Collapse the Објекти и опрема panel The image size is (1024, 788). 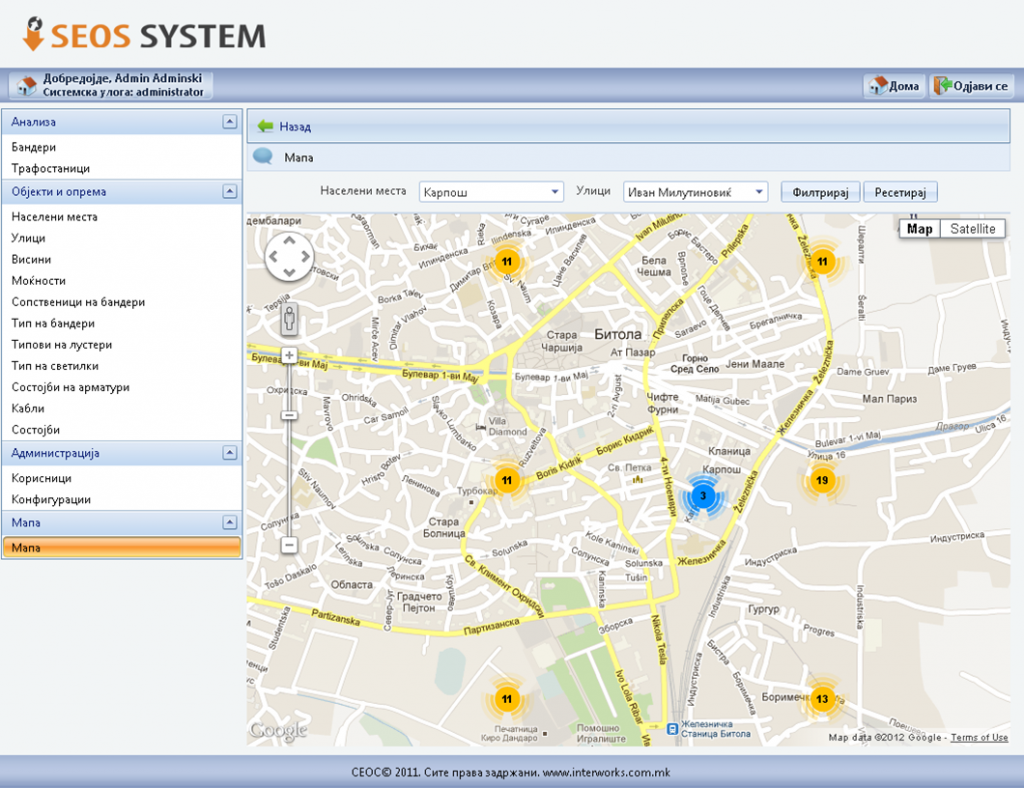point(229,191)
